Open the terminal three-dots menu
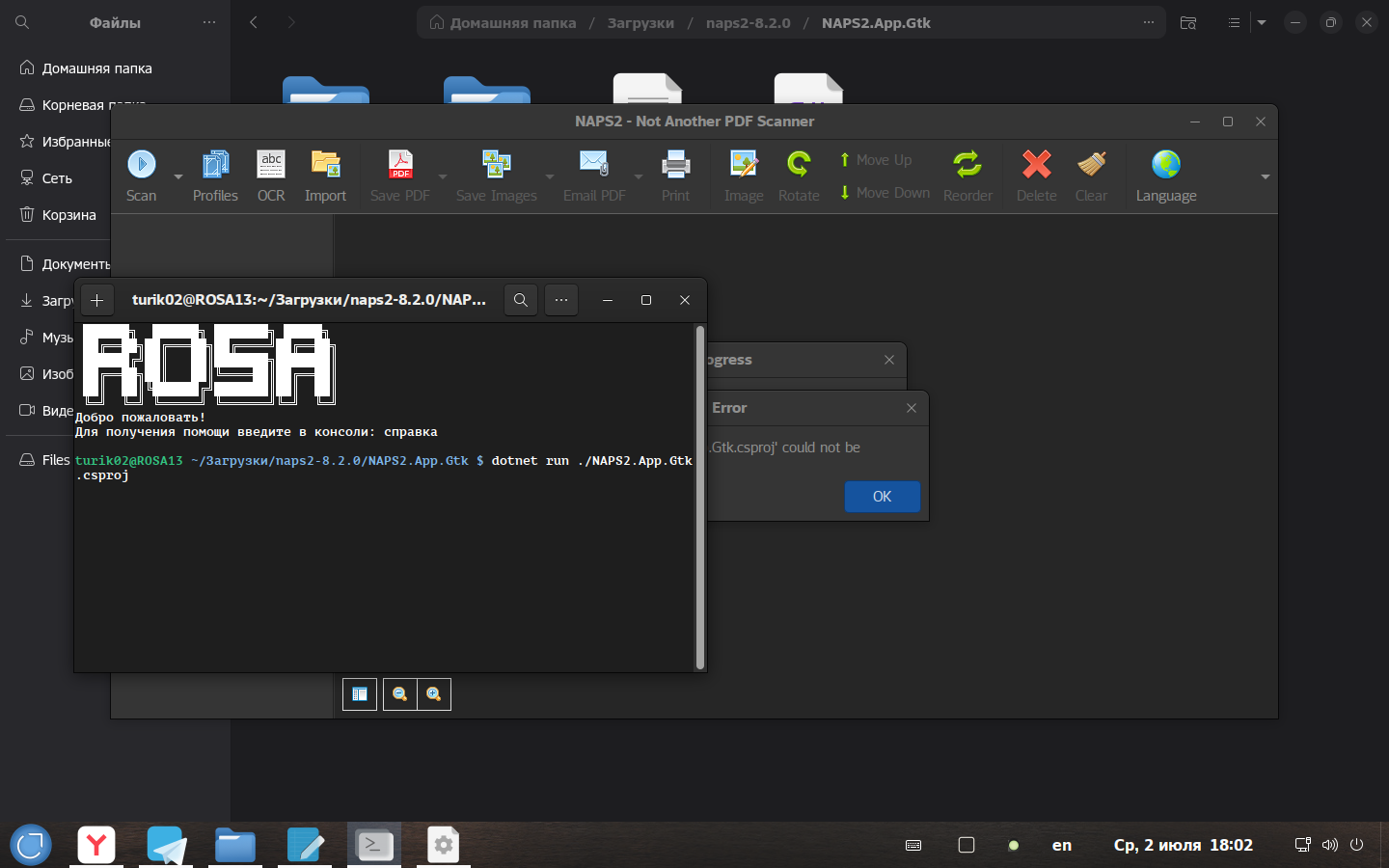 561,300
